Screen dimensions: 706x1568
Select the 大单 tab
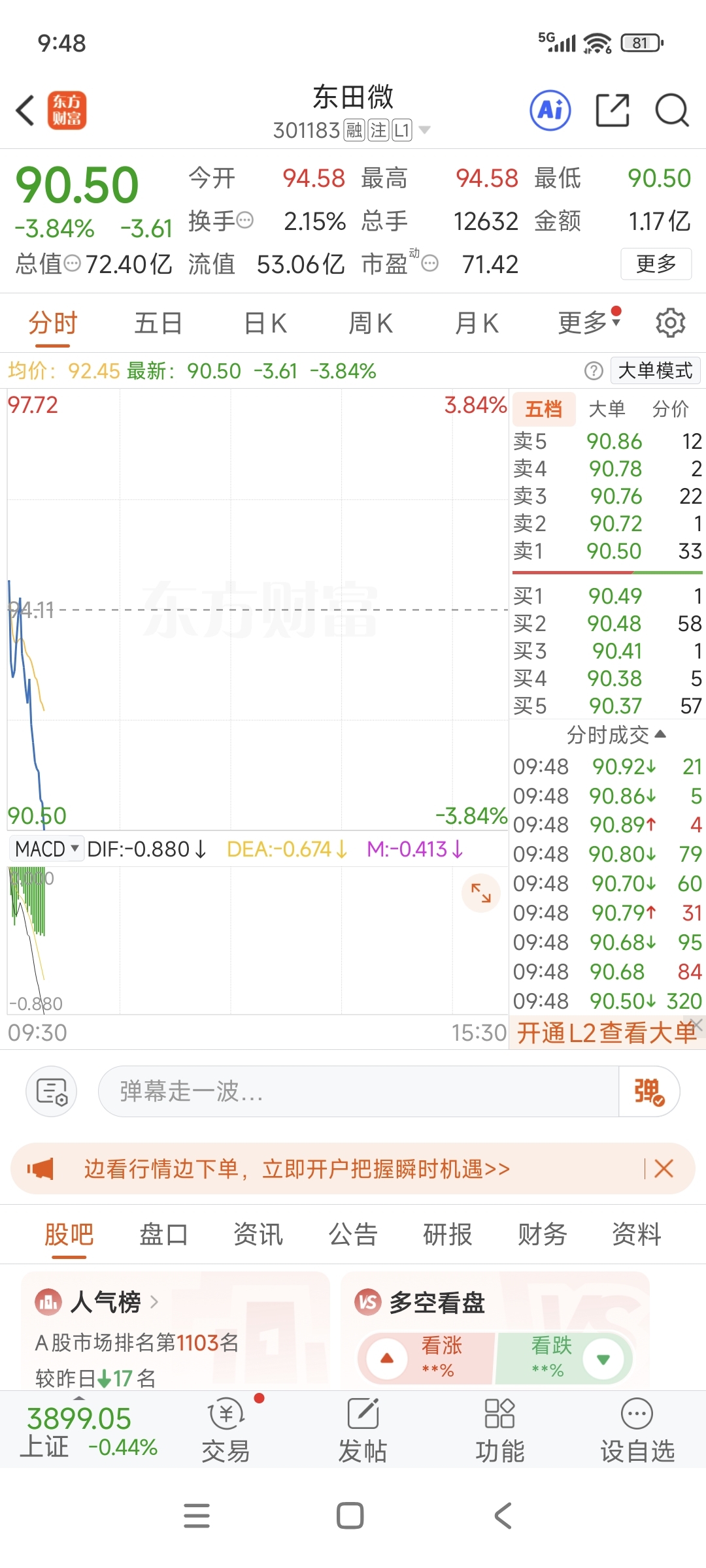click(x=607, y=409)
